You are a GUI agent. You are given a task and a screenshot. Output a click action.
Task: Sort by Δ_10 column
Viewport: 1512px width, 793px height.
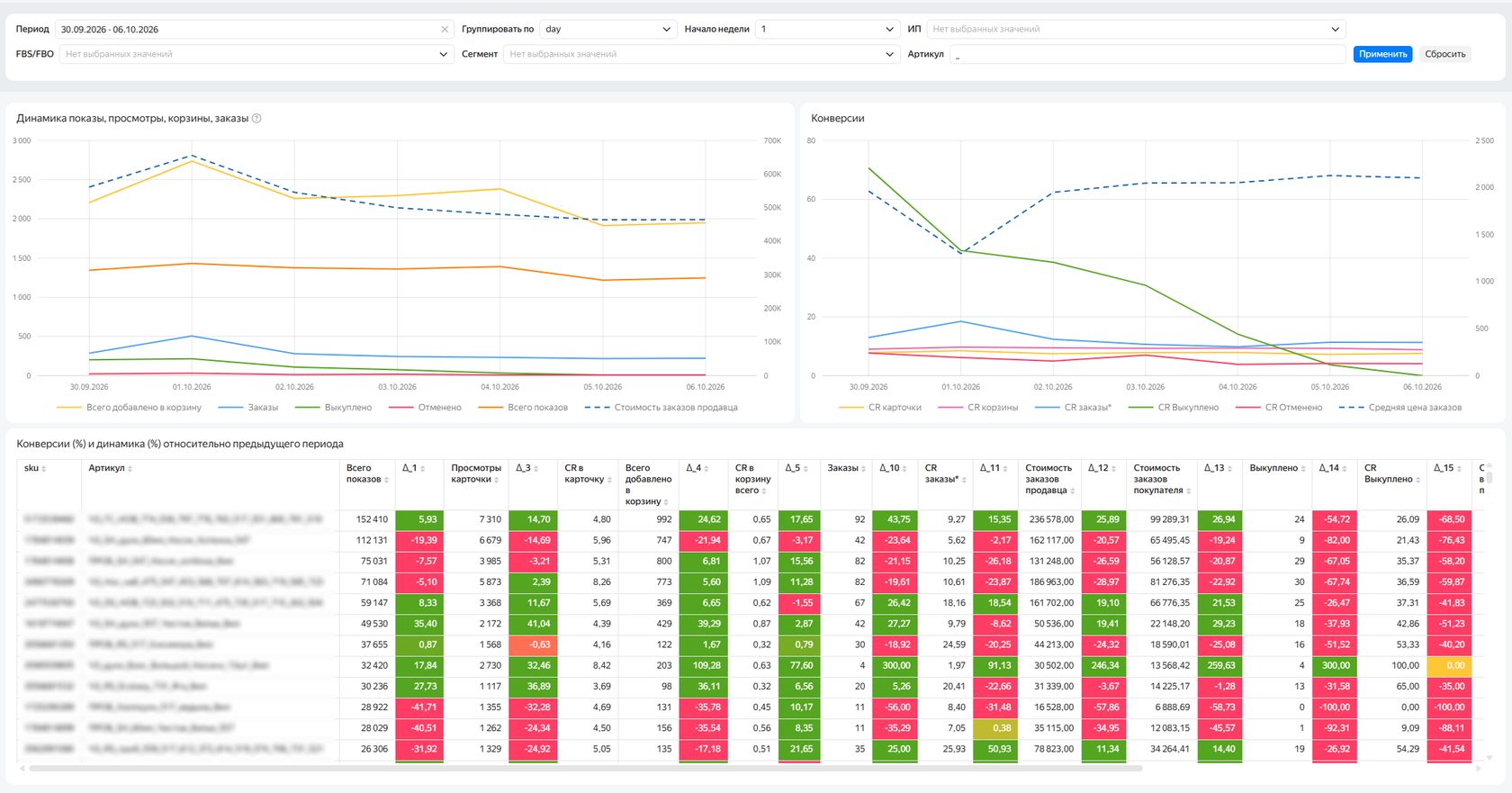pos(905,469)
